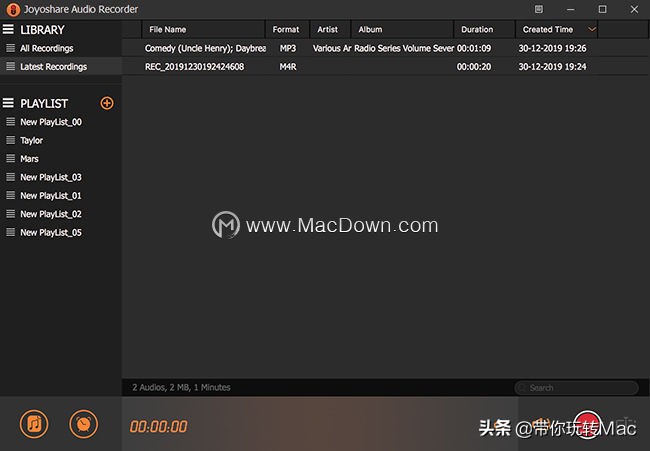
Task: Click the list icon beside New PlayList_00
Action: tap(11, 122)
